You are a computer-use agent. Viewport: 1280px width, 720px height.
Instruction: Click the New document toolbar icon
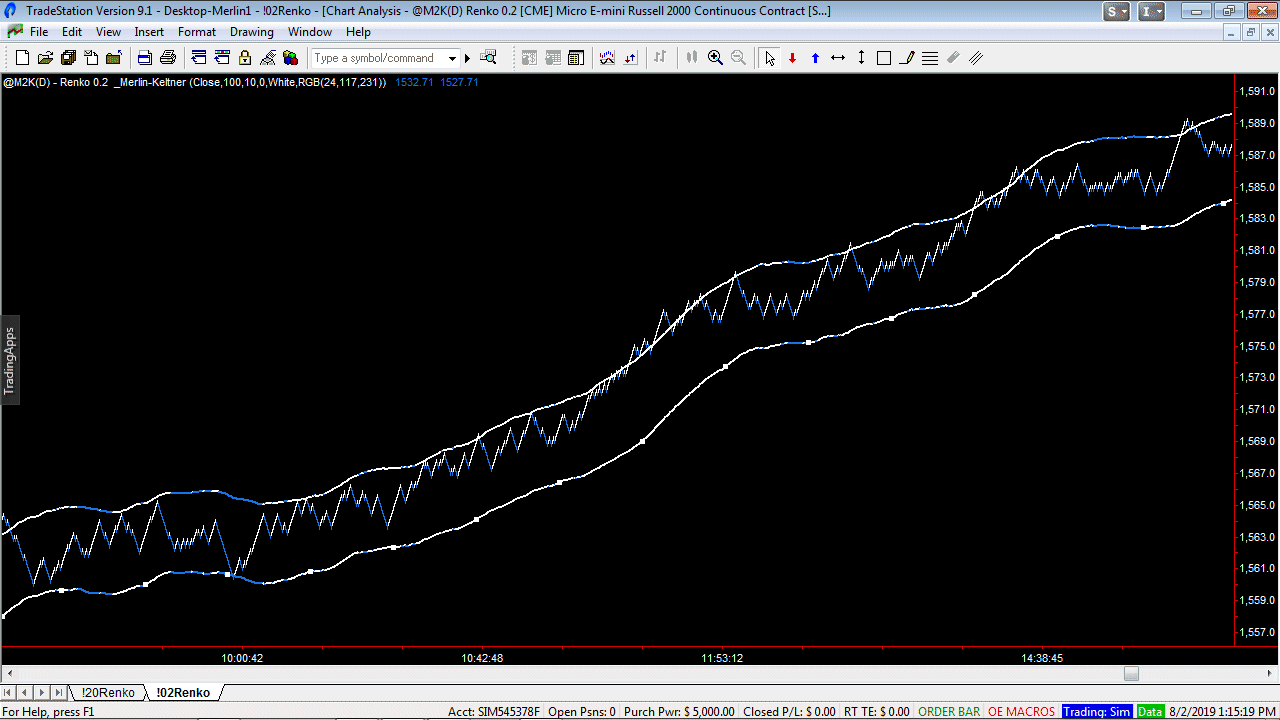[x=23, y=58]
